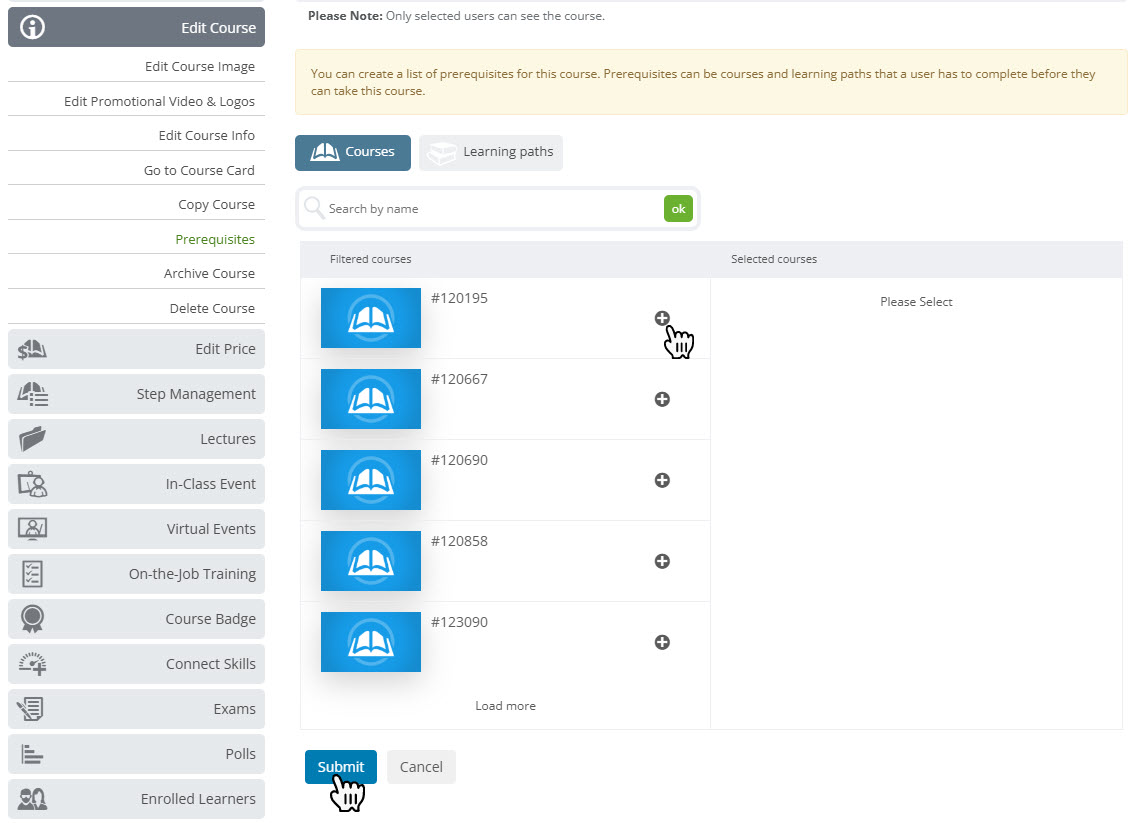Screen dimensions: 1136x823
Task: Click the Lectures folder icon
Action: (32, 439)
